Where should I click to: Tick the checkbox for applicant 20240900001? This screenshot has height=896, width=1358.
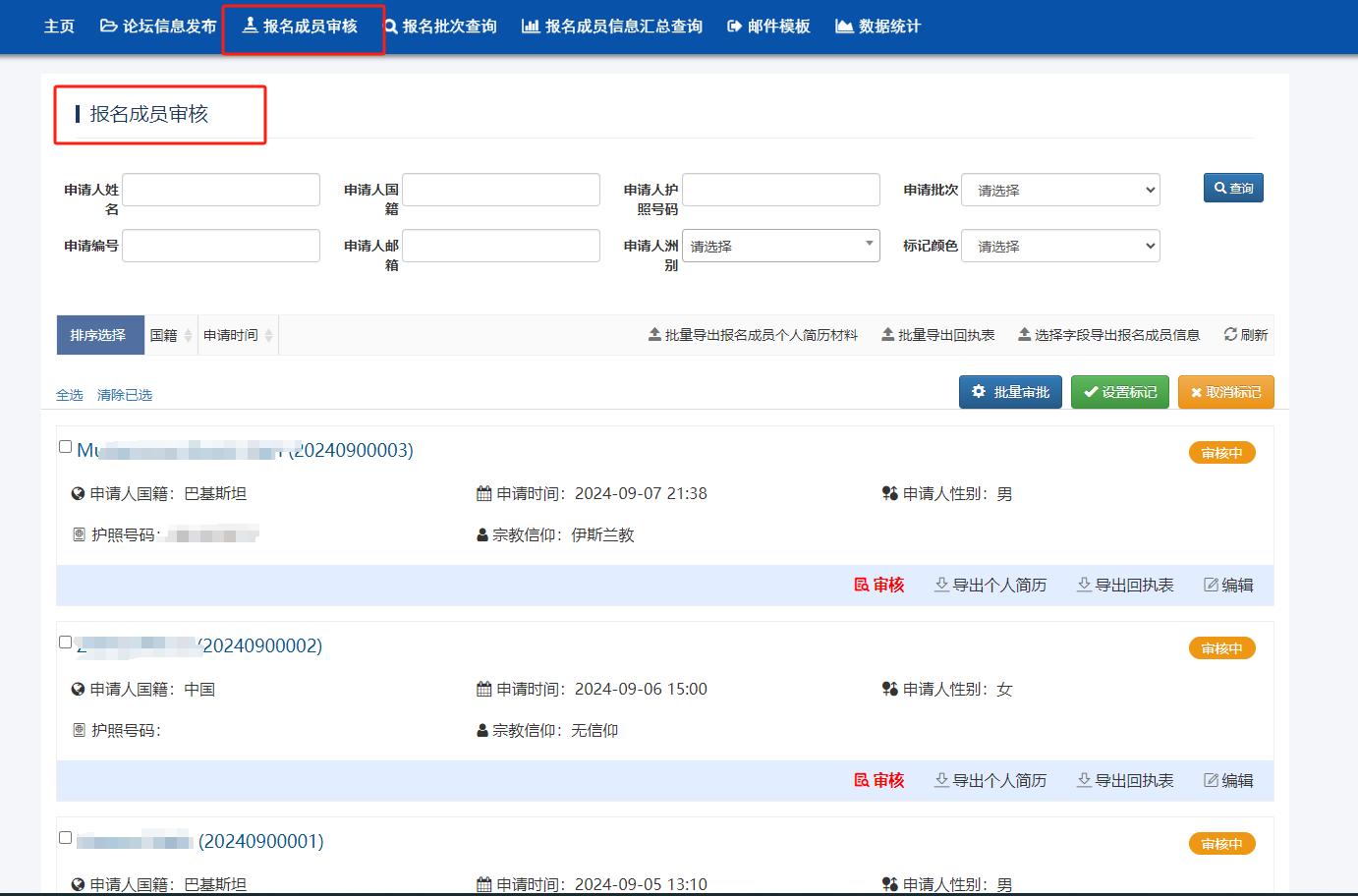point(65,836)
